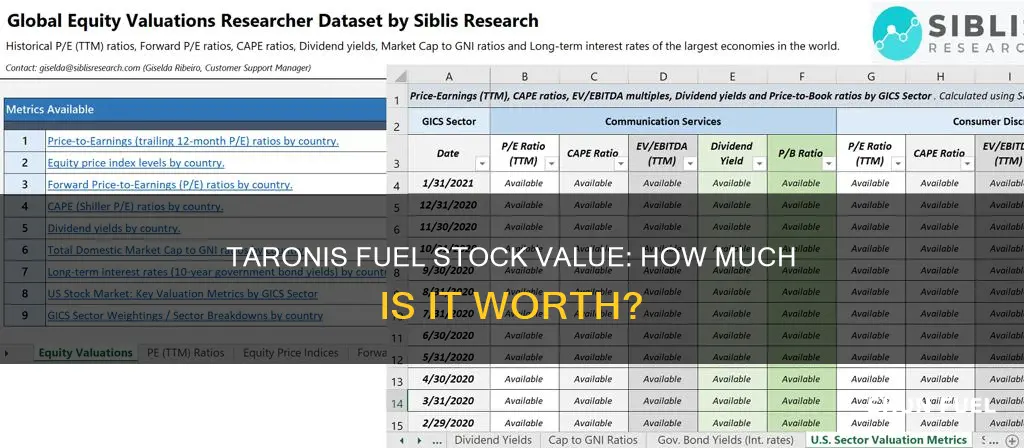
Task: Click the add new sheet plus icon
Action: (x=1011, y=441)
